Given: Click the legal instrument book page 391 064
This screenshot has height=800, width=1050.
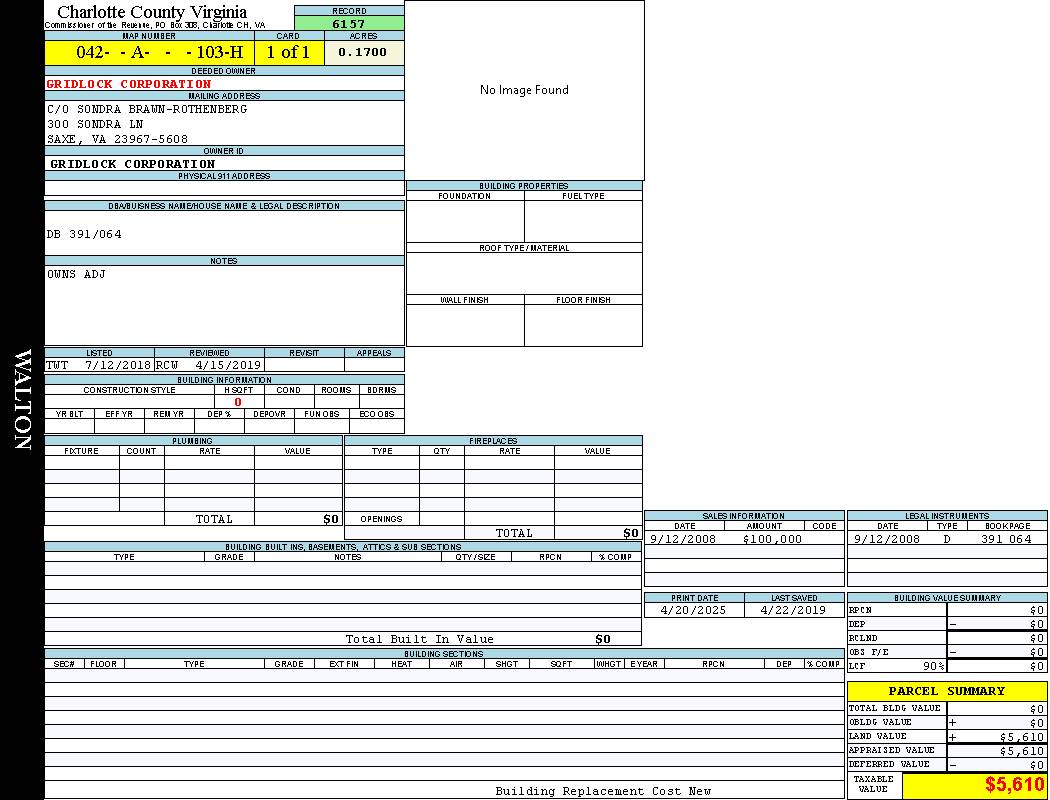Looking at the screenshot, I should coord(1005,539).
